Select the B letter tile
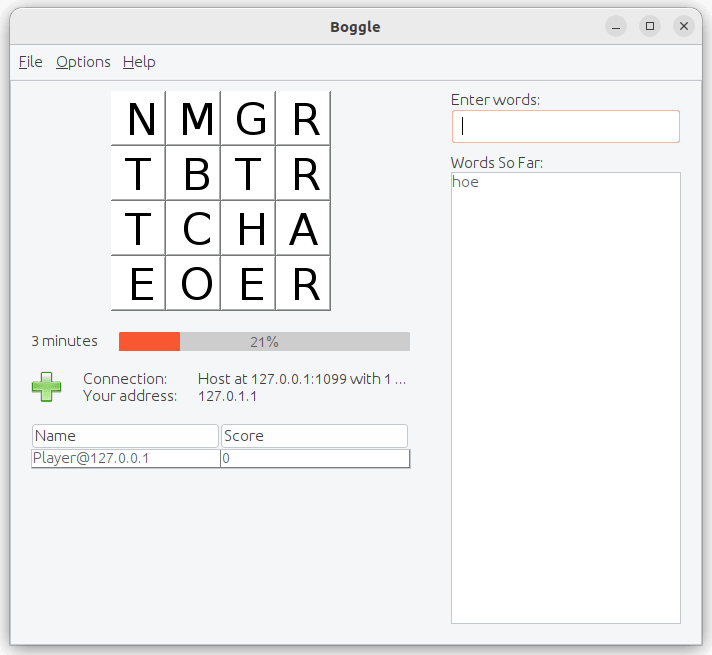This screenshot has height=655, width=712. 193,174
